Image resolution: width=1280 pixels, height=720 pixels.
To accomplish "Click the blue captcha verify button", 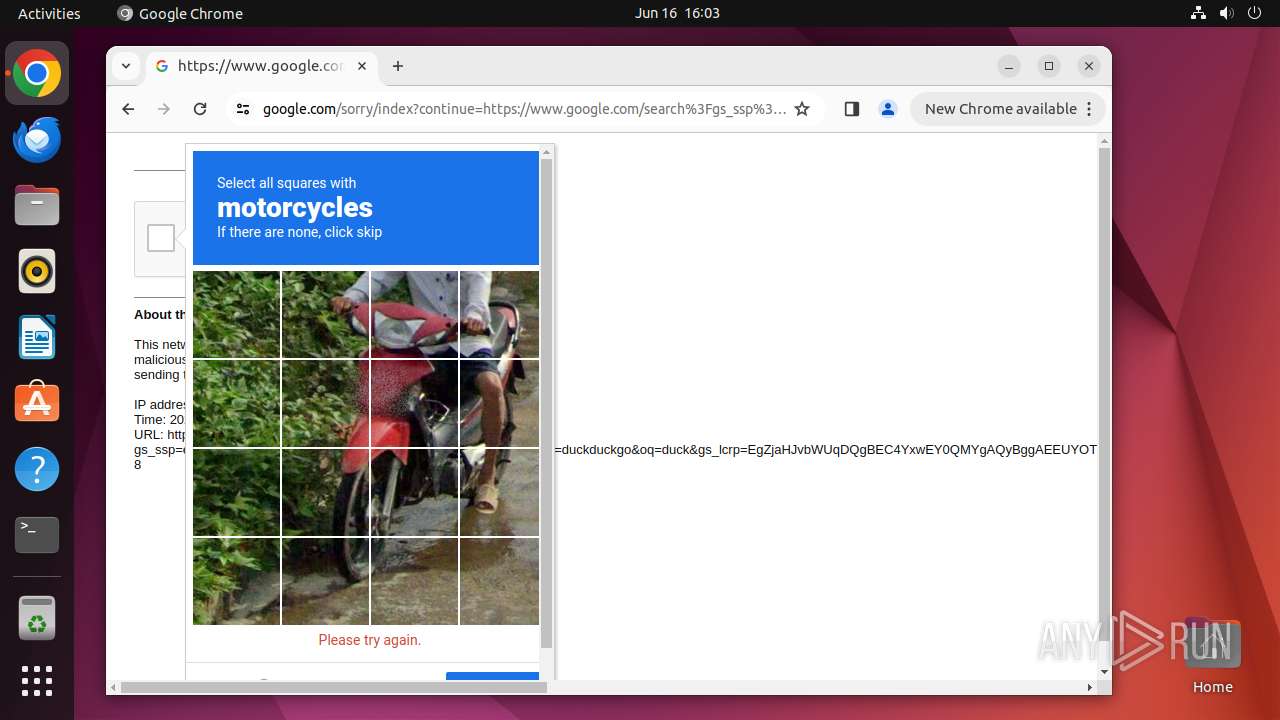I will tap(492, 676).
